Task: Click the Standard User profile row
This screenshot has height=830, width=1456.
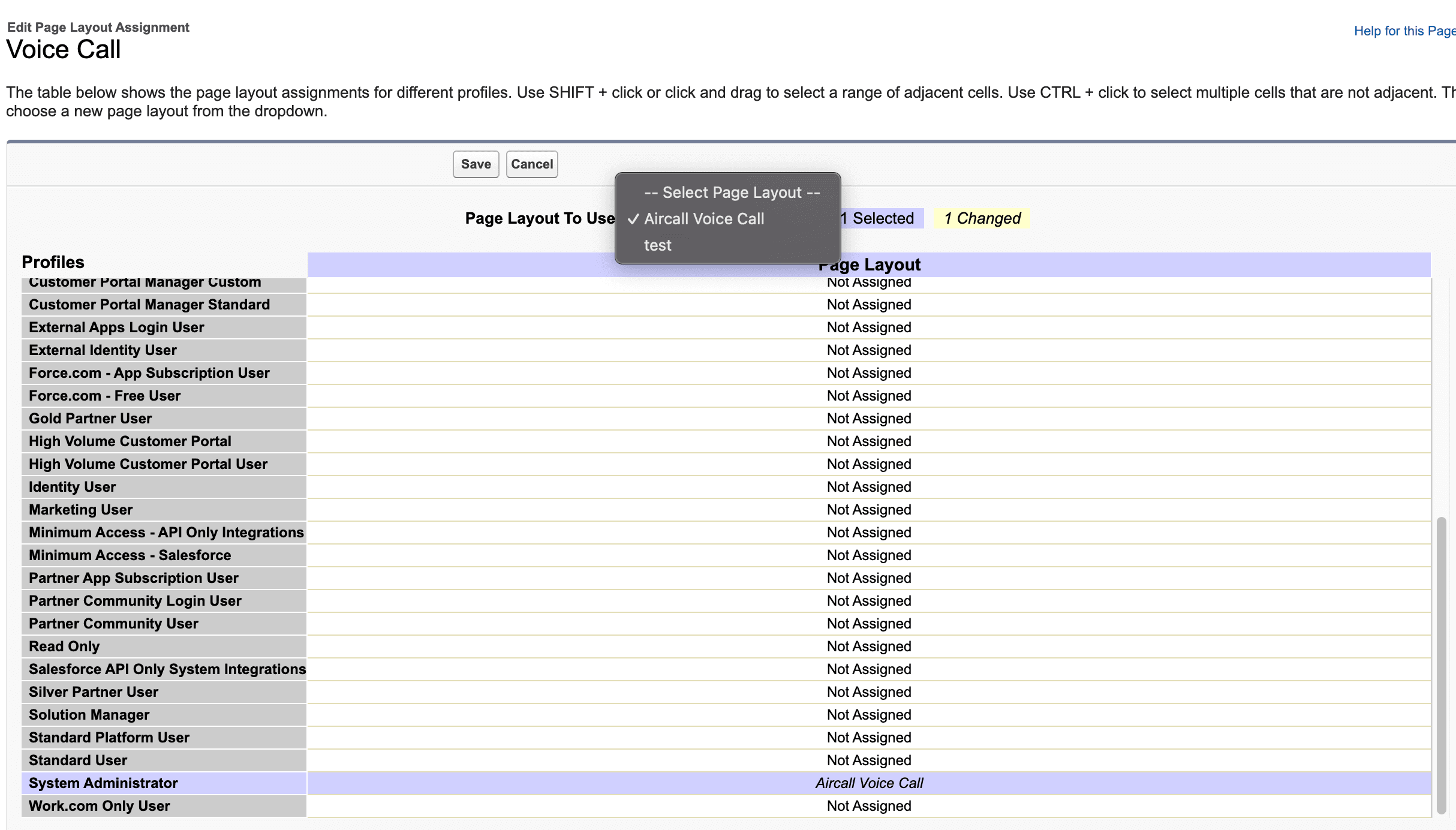Action: (77, 760)
